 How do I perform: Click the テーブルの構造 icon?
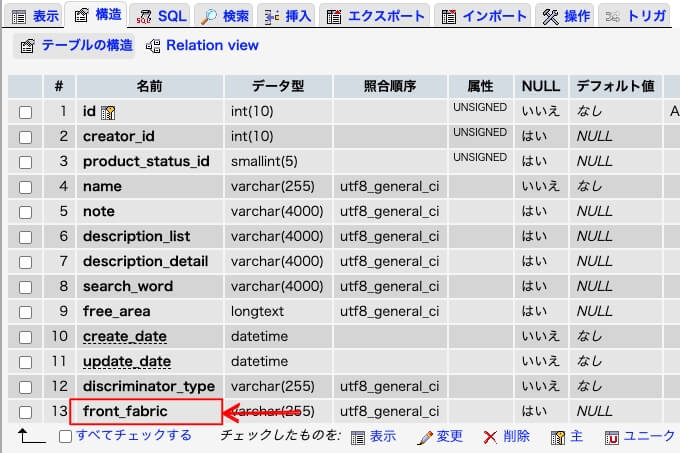[x=27, y=46]
